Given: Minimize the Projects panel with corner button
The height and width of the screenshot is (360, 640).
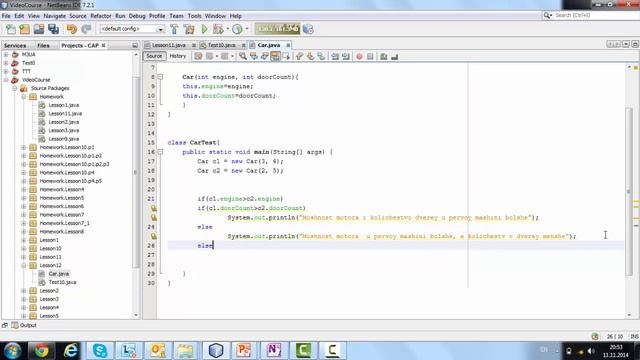Looking at the screenshot, I should coord(135,45).
